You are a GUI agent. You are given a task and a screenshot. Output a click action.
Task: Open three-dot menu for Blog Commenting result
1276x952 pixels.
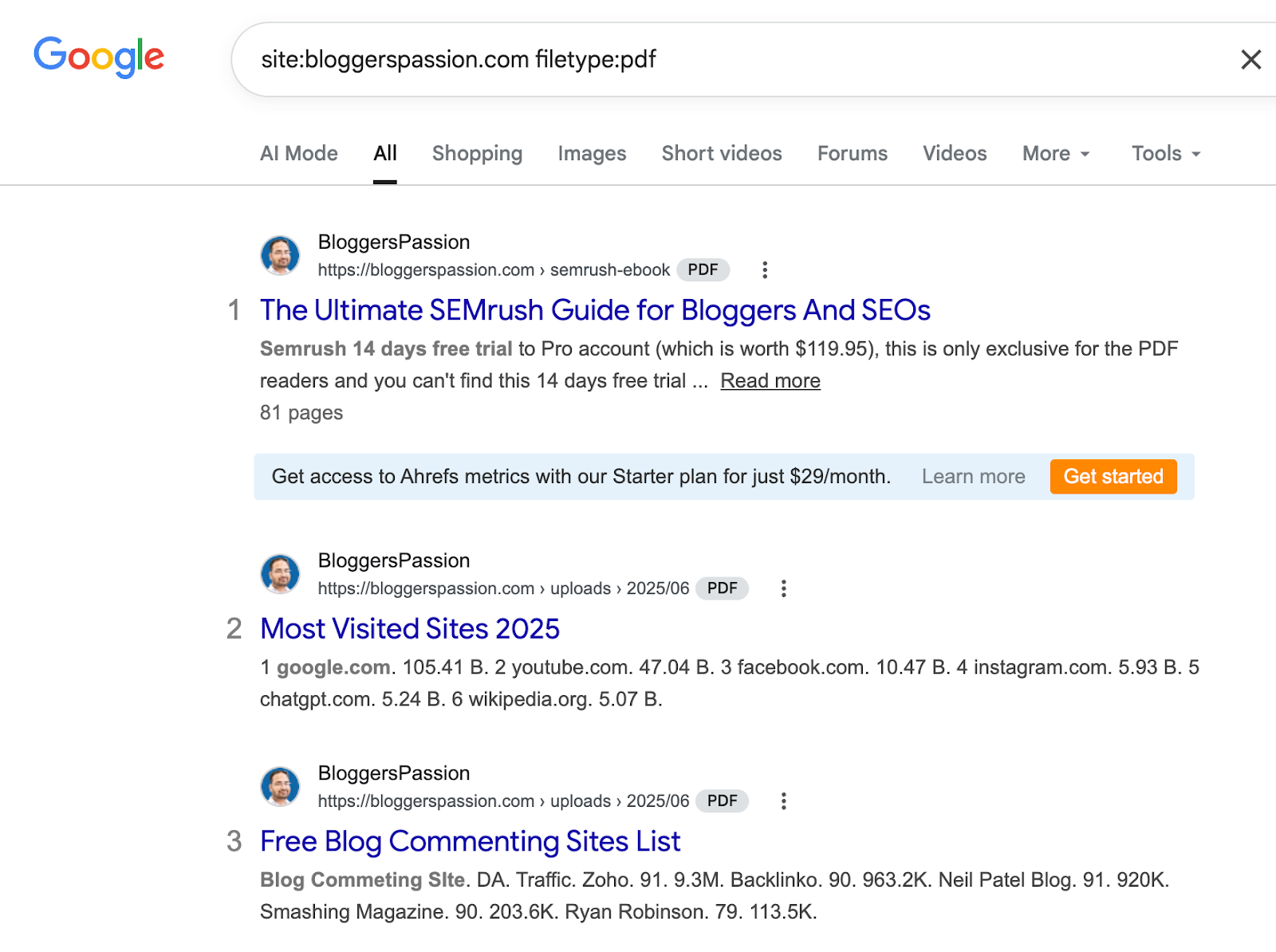click(x=784, y=801)
